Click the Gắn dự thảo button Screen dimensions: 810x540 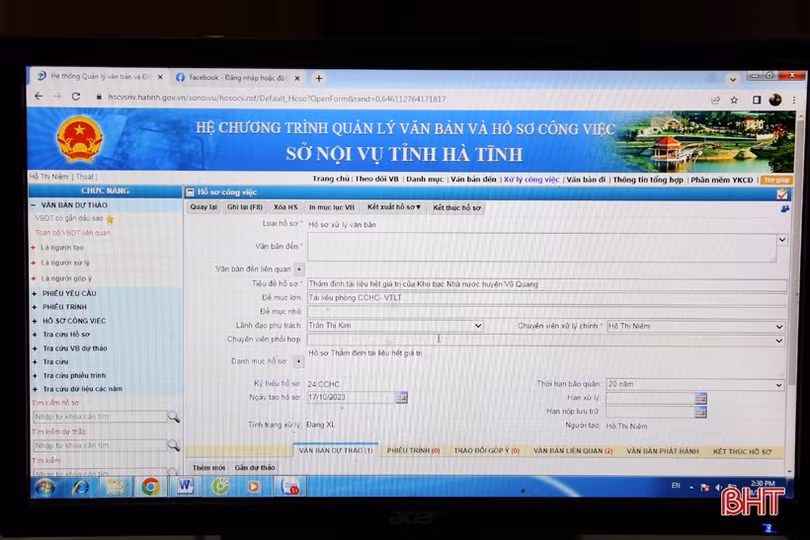[255, 468]
